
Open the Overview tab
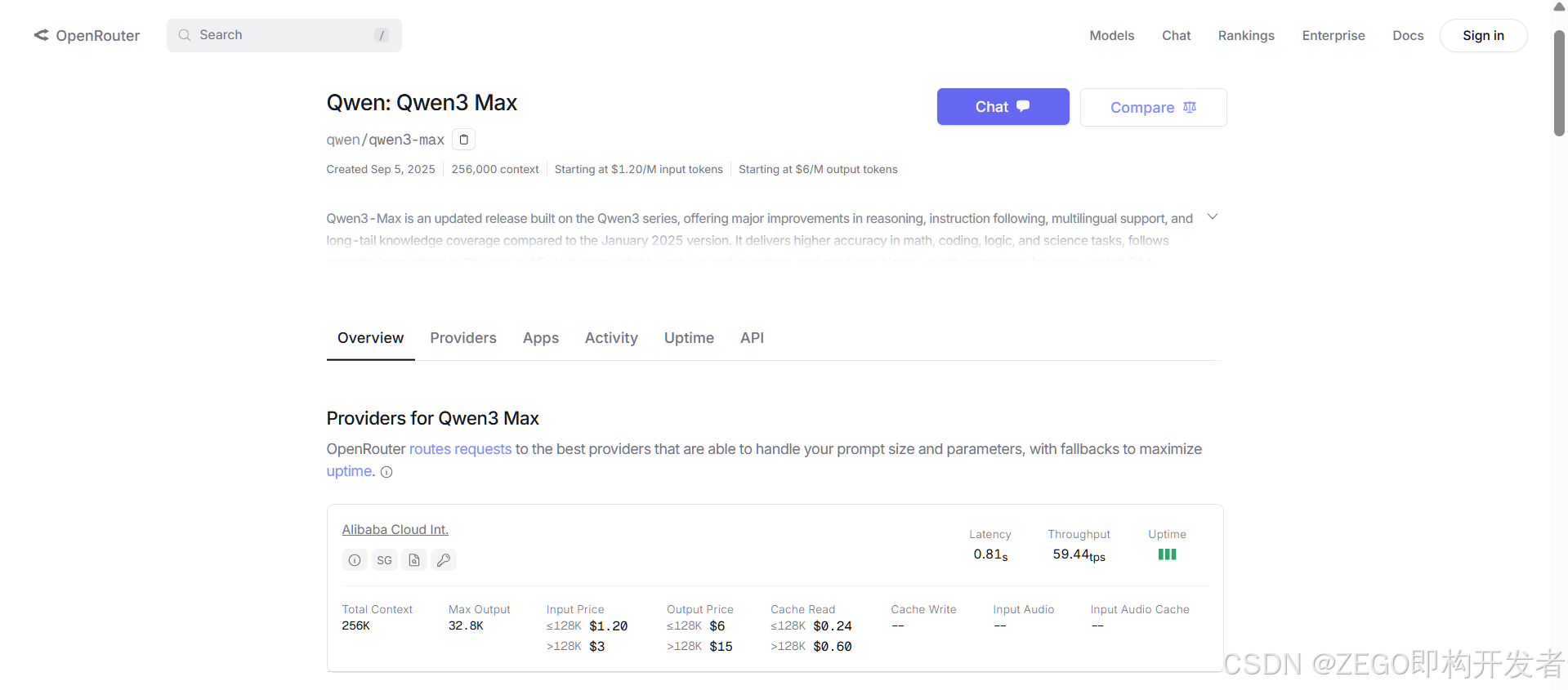tap(370, 338)
